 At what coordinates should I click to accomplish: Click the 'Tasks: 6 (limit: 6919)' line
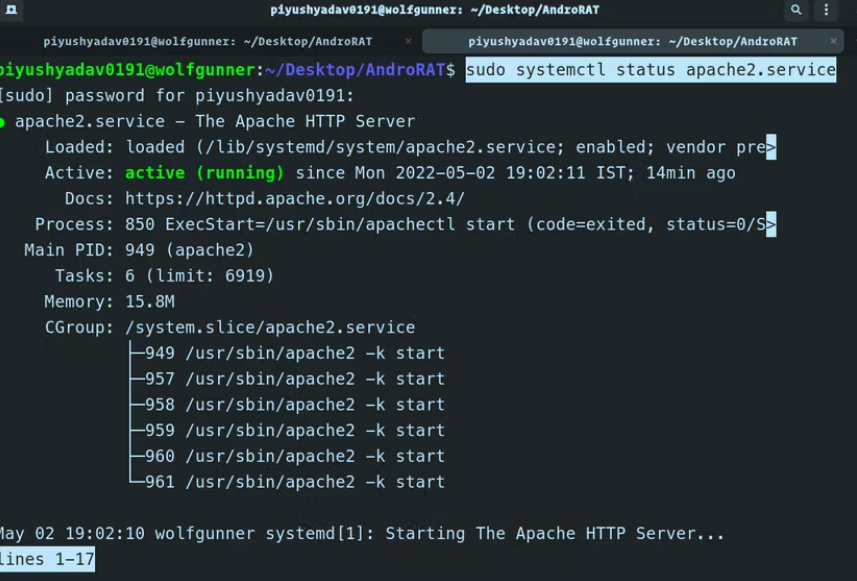[x=164, y=276]
